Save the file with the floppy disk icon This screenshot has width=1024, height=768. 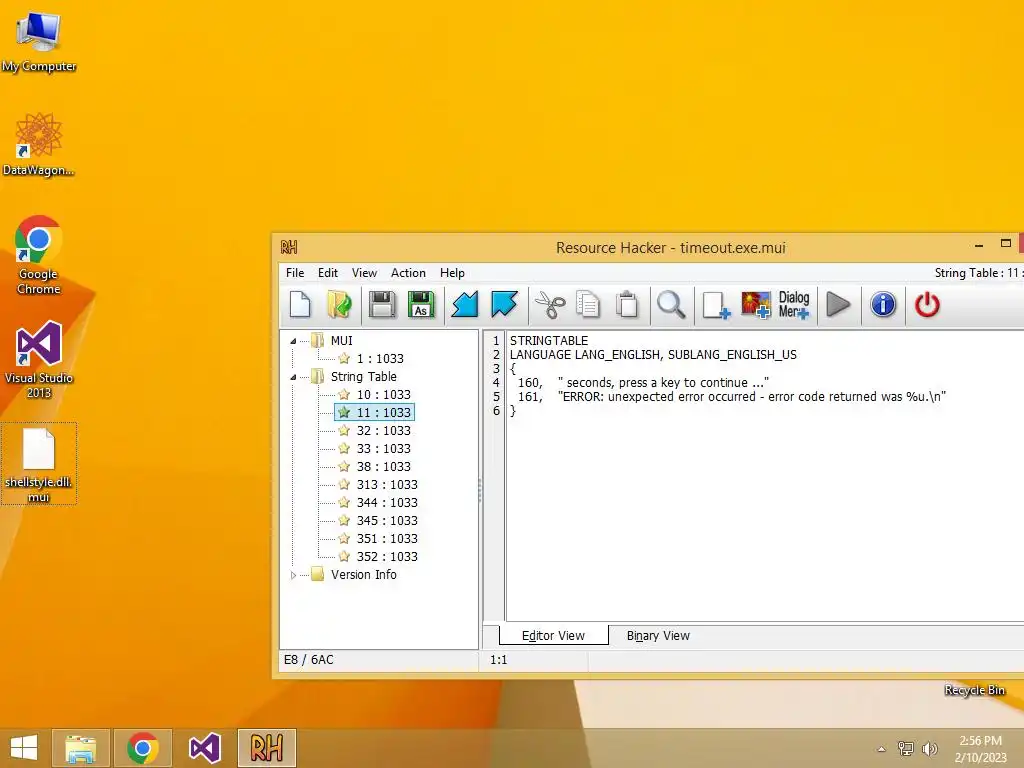click(382, 305)
